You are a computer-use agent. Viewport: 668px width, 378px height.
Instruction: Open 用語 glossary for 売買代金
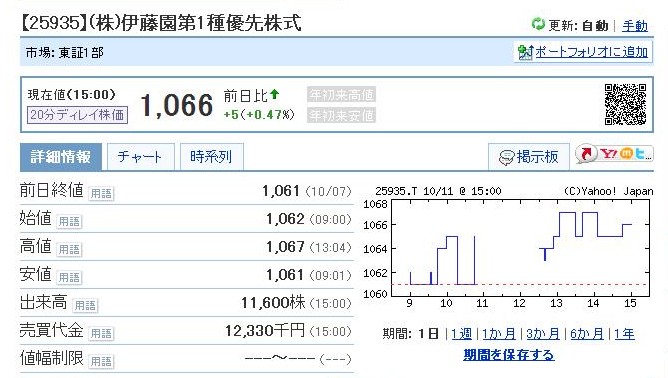tap(101, 333)
